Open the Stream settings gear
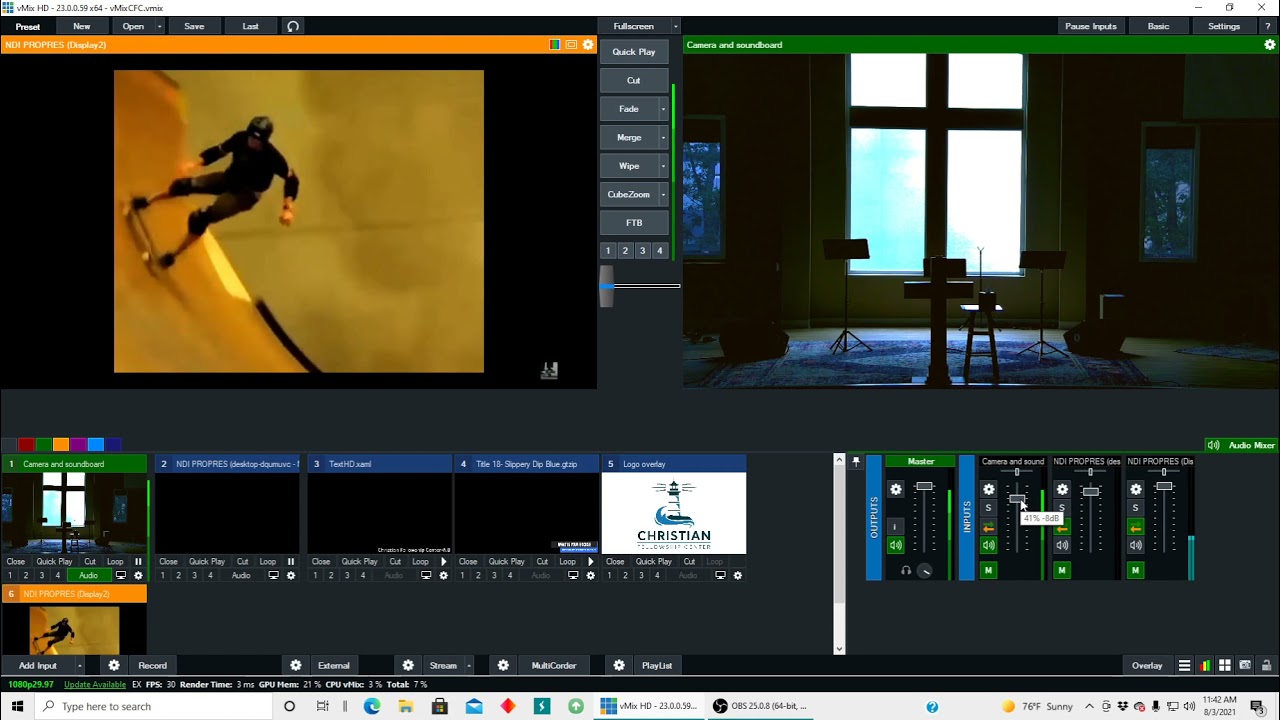This screenshot has height=720, width=1280. pos(408,665)
